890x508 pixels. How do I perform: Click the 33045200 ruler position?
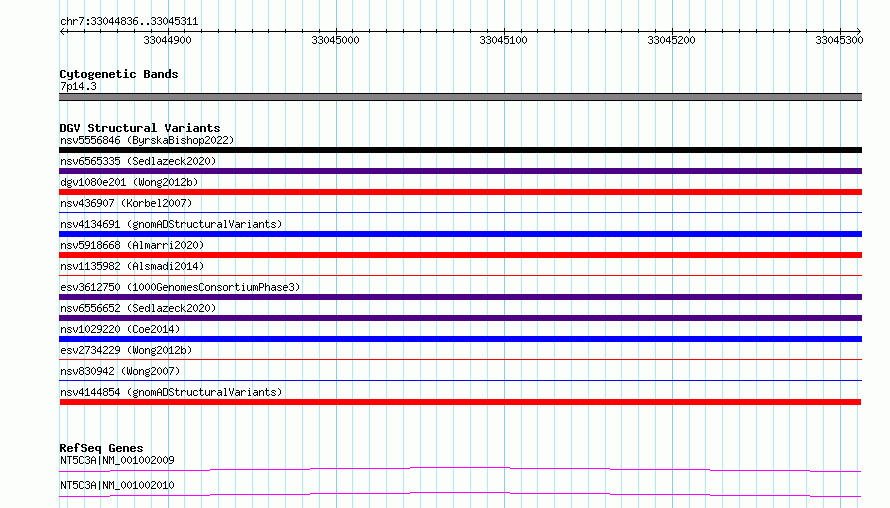671,40
